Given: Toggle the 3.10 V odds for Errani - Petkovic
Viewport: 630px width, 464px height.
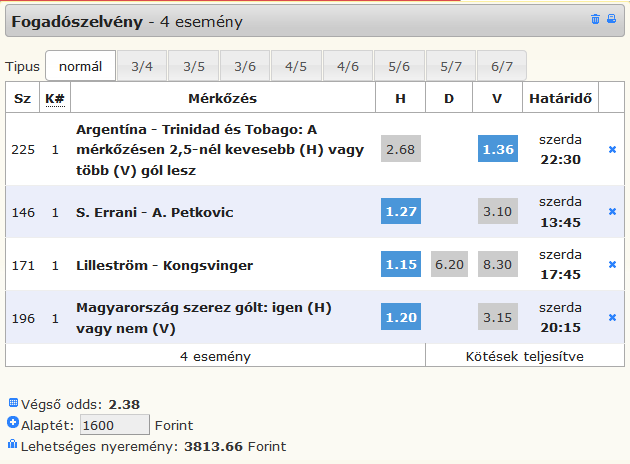Looking at the screenshot, I should click(497, 212).
